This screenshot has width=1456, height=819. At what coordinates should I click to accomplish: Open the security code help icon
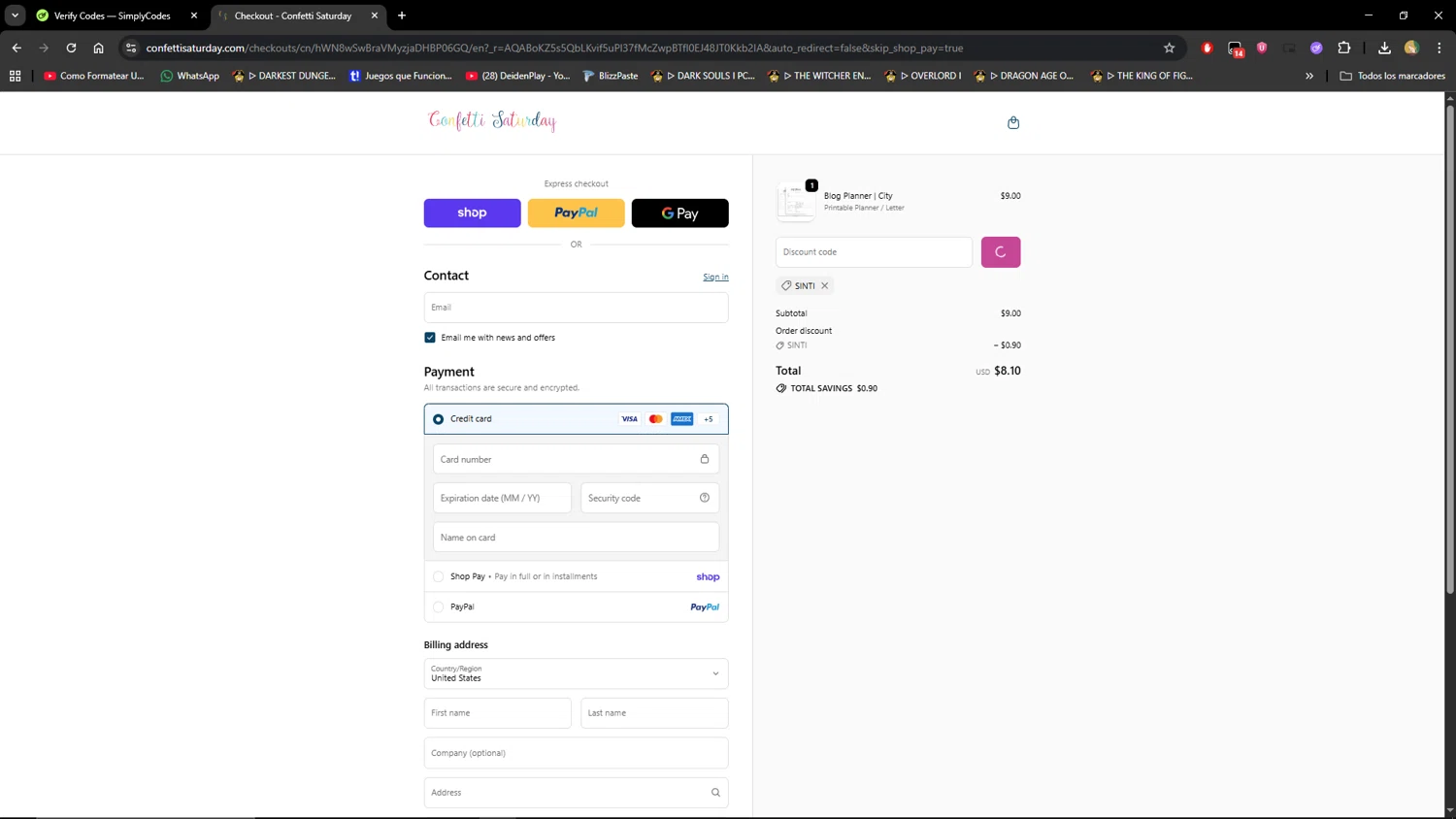point(705,498)
